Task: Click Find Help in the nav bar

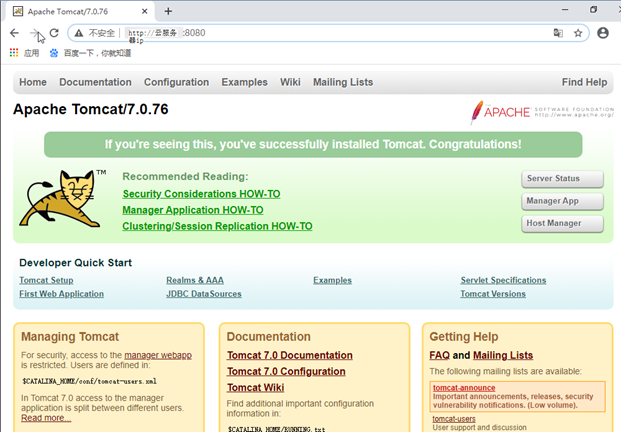Action: click(584, 82)
